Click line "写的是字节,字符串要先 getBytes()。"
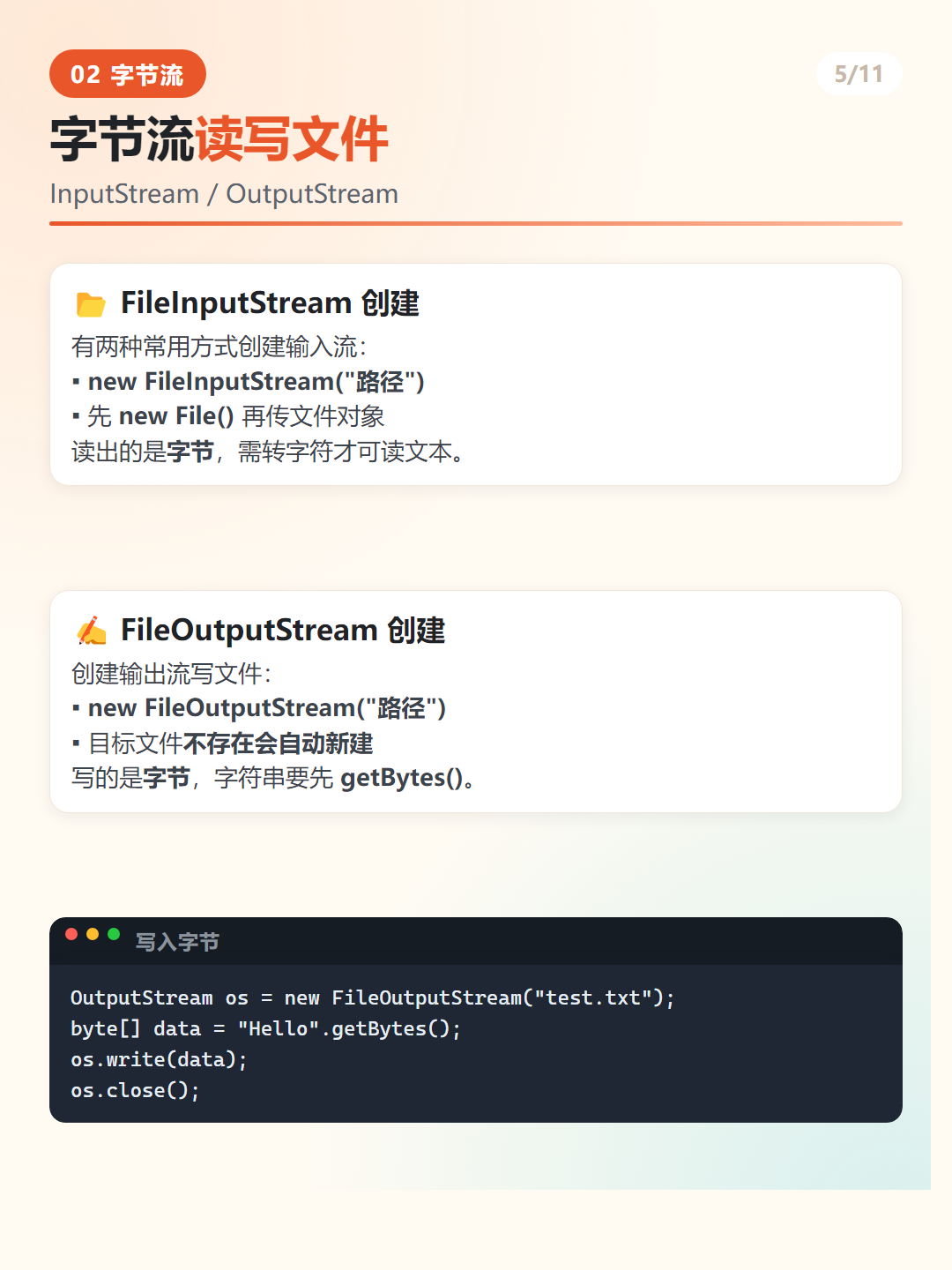952x1270 pixels. [274, 778]
